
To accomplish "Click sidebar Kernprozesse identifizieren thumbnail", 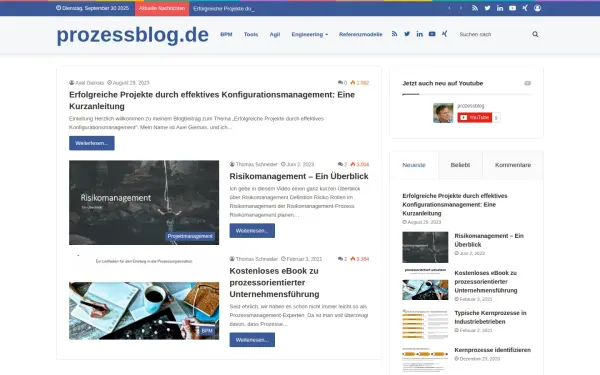I will pyautogui.click(x=425, y=360).
